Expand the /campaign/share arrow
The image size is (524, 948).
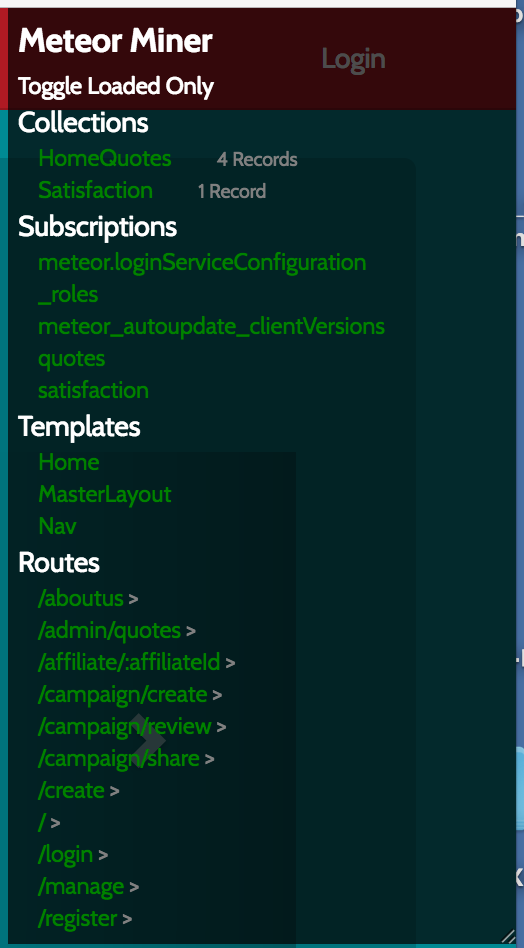click(209, 759)
